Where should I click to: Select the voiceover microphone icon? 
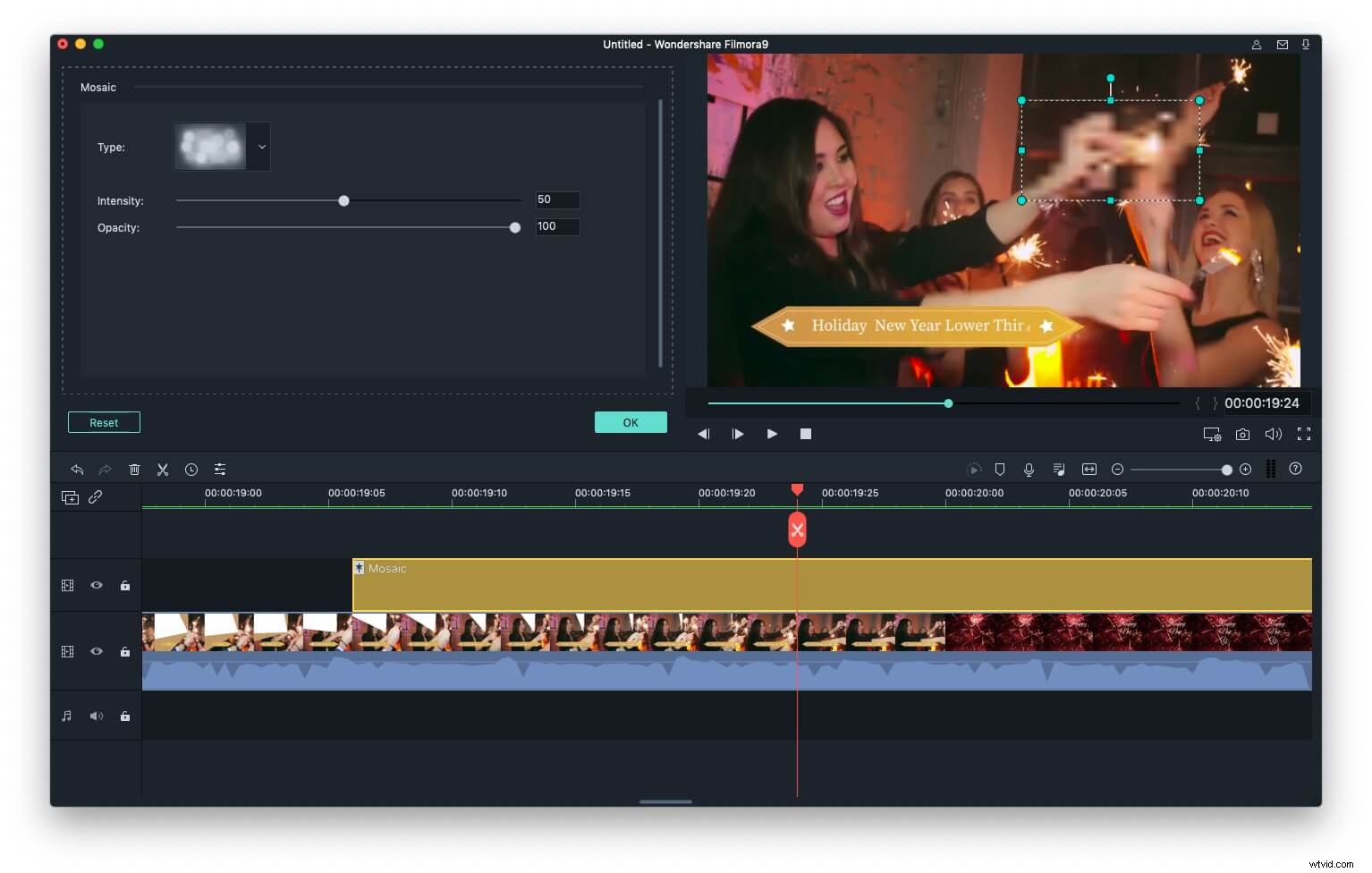coord(1029,469)
